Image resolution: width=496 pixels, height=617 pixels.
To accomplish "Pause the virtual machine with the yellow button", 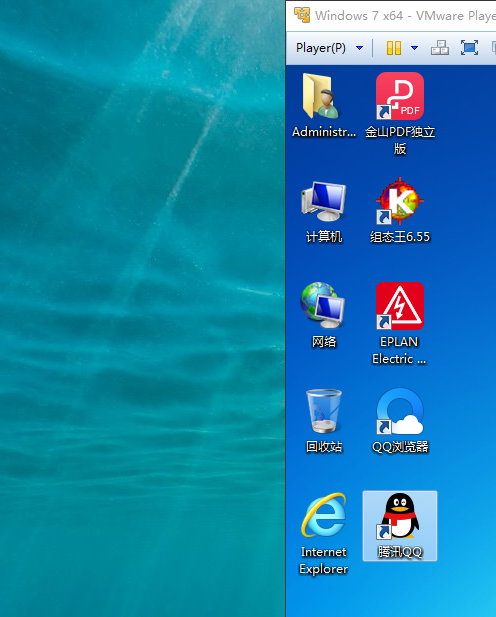I will (x=394, y=48).
